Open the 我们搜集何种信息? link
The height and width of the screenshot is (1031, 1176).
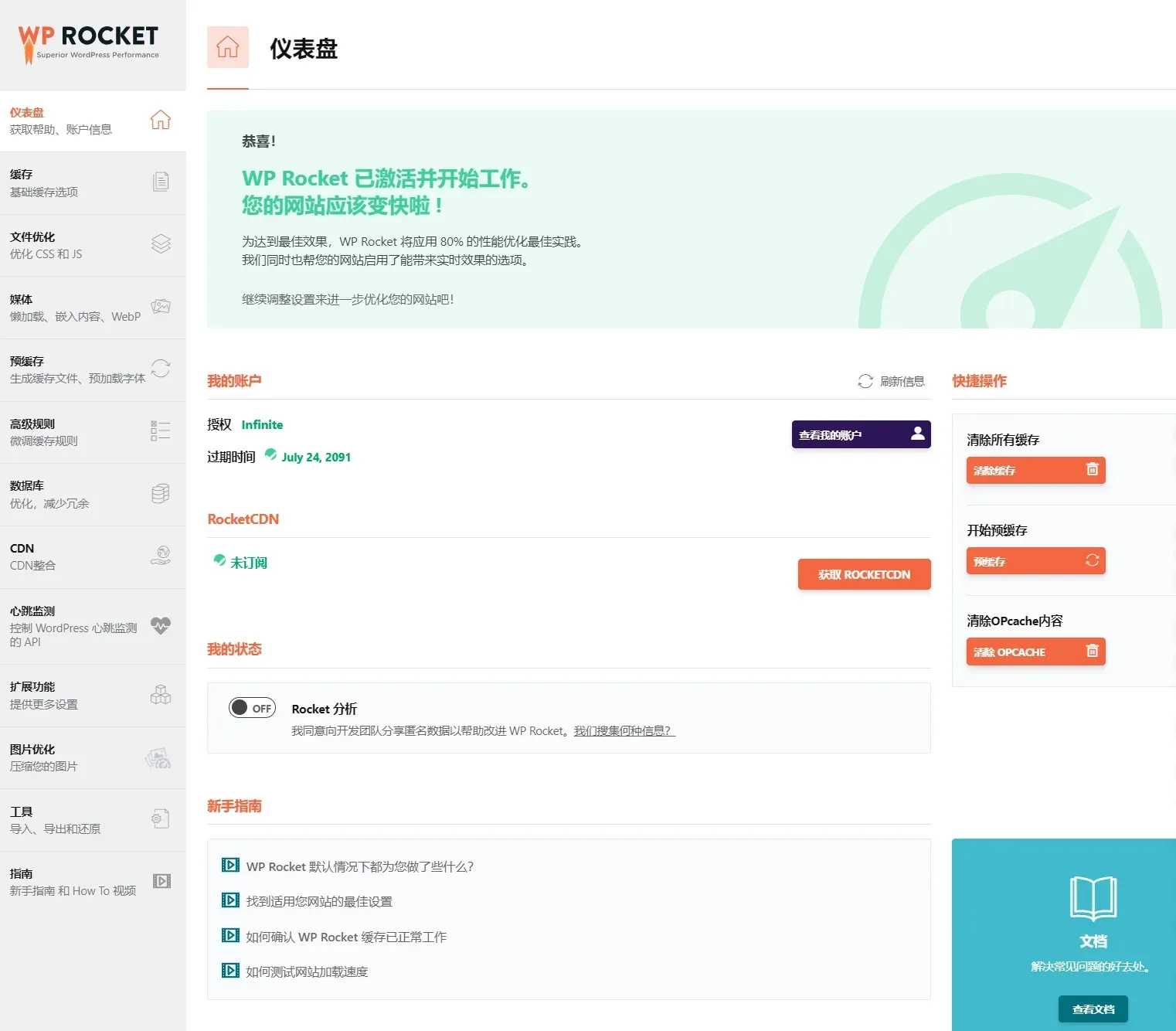click(624, 731)
